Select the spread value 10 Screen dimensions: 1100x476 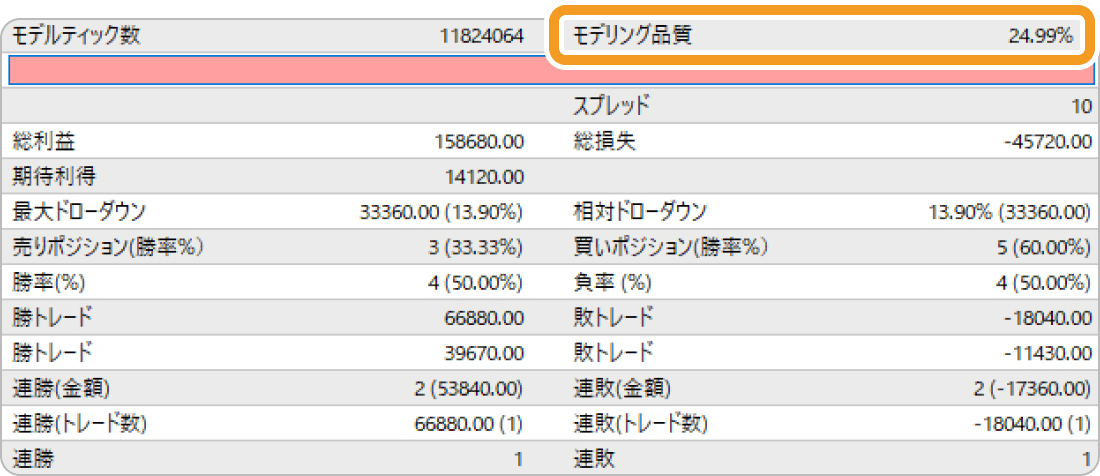pos(1082,107)
